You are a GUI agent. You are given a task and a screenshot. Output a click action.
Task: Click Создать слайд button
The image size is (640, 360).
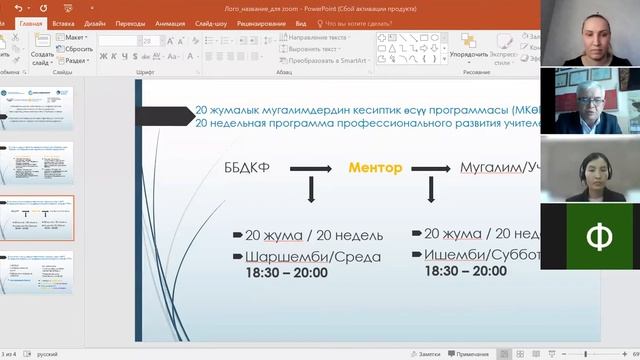(42, 50)
